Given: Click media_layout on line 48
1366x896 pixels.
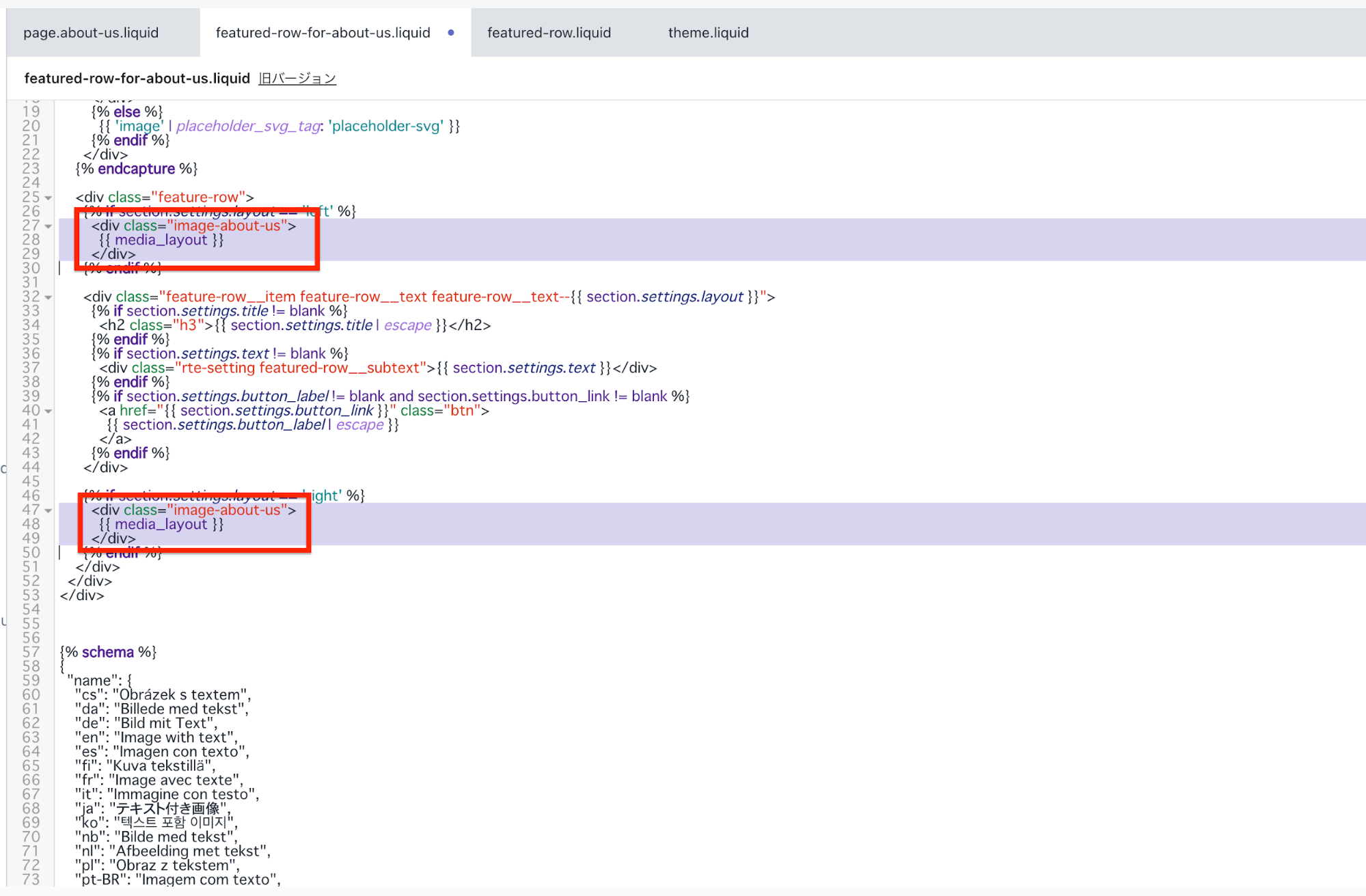Looking at the screenshot, I should click(161, 524).
